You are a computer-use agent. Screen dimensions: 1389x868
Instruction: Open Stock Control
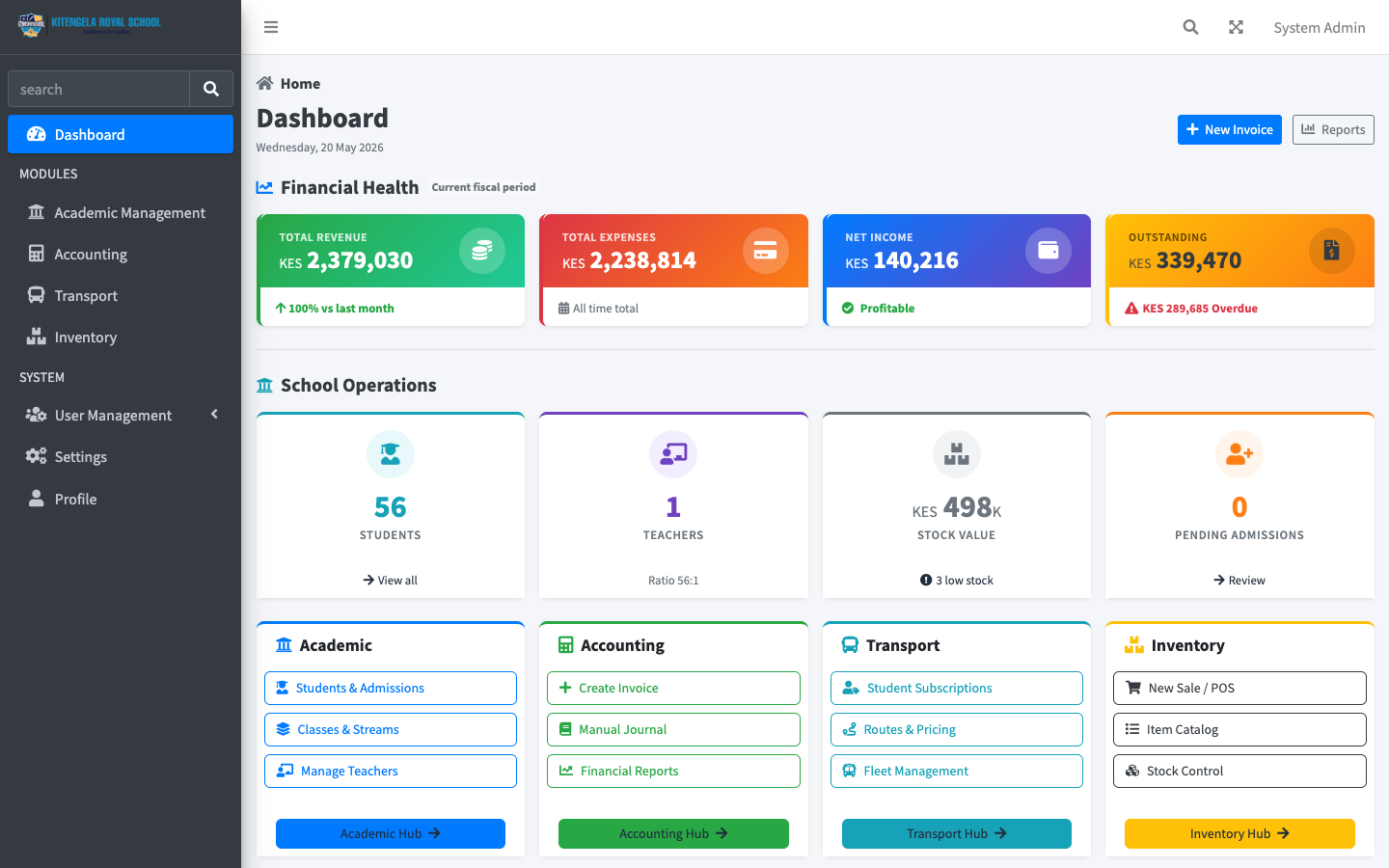(1239, 771)
